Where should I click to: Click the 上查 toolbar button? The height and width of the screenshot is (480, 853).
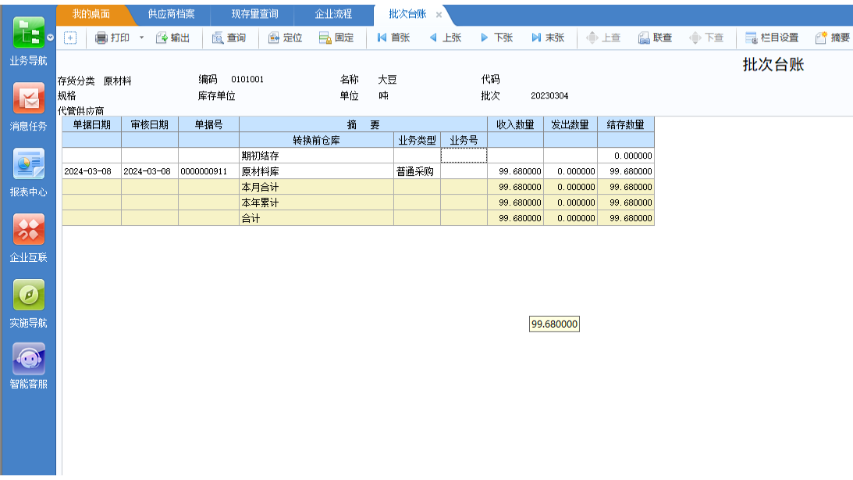(603, 38)
